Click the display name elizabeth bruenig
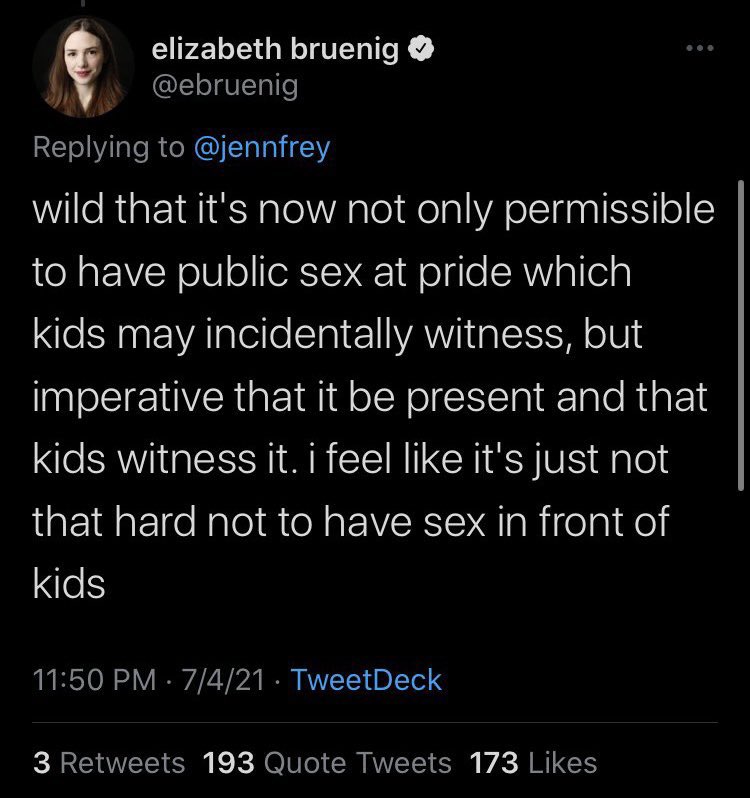This screenshot has height=798, width=750. coord(277,50)
